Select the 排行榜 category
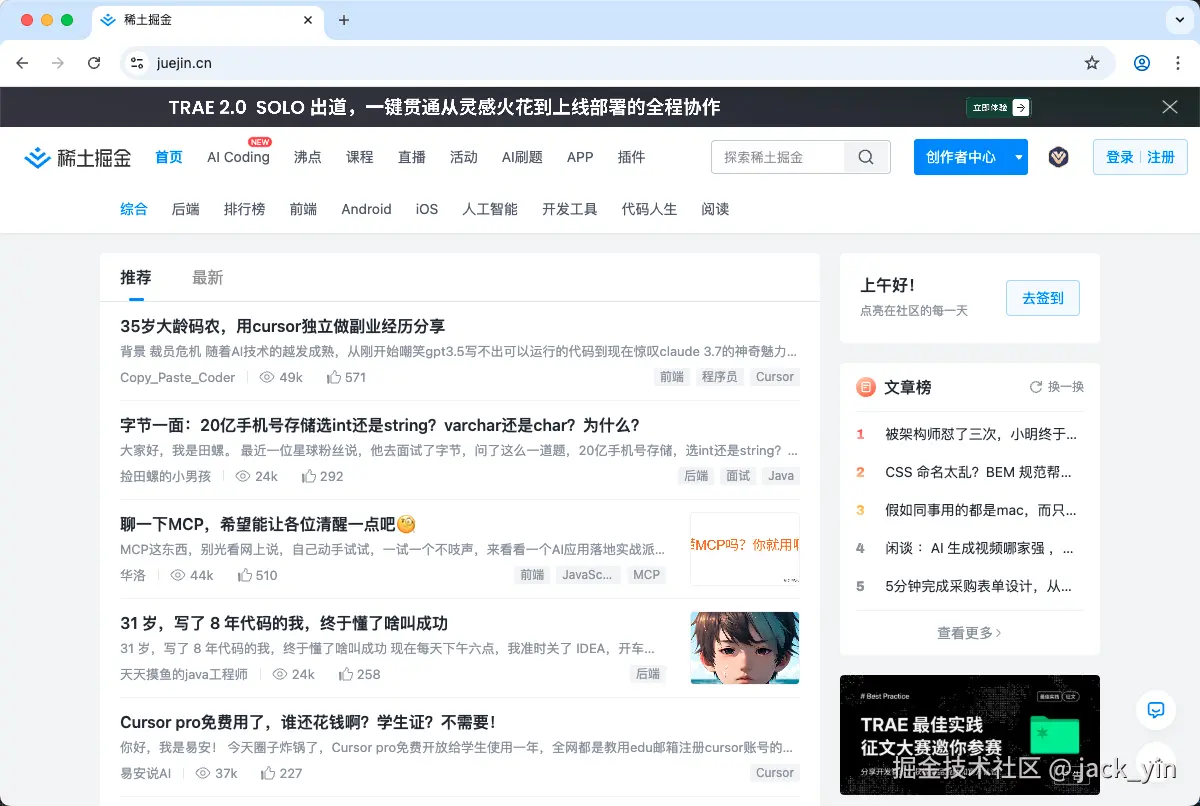 pos(245,209)
